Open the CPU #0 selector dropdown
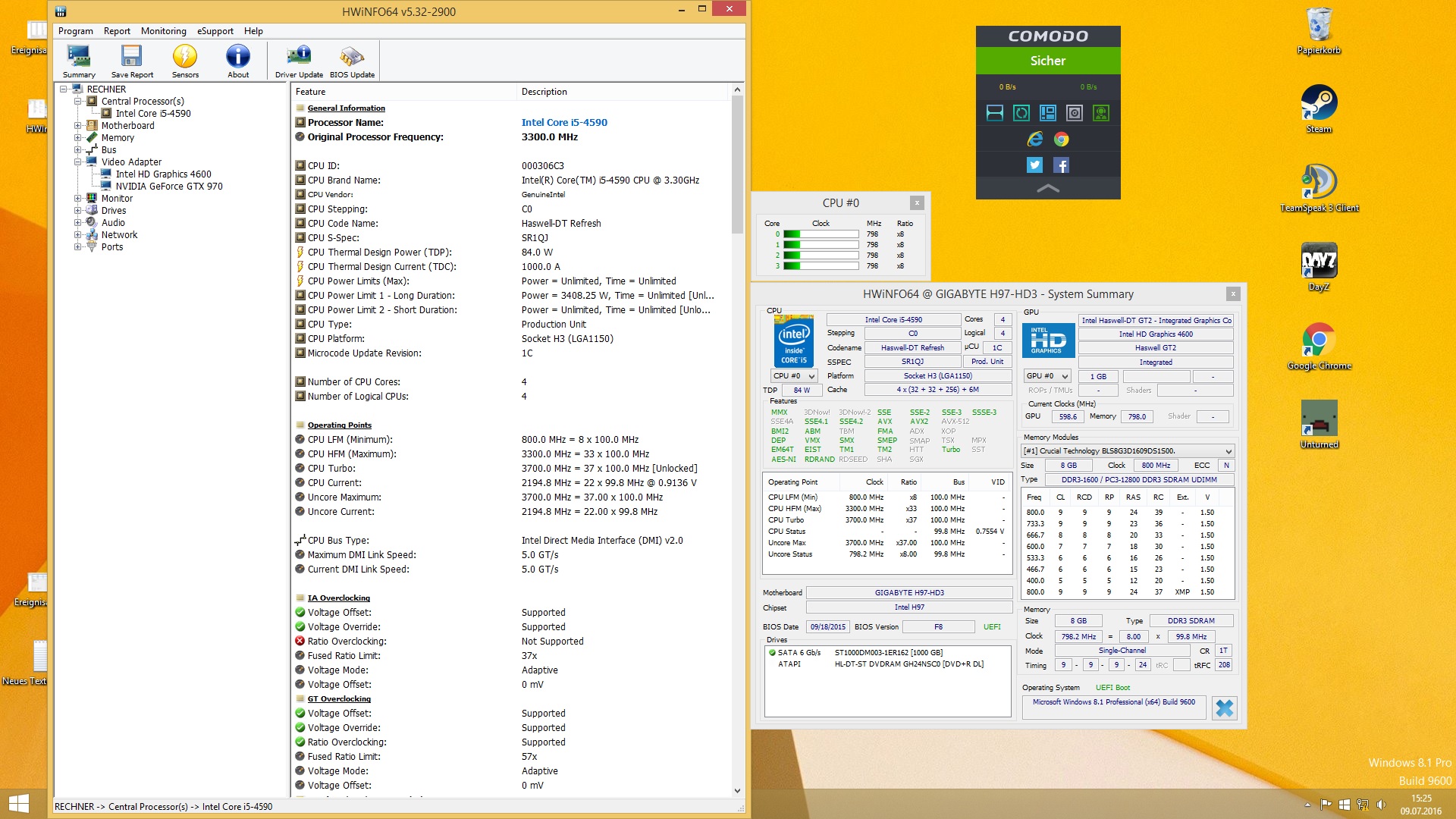The image size is (1456, 819). point(794,376)
